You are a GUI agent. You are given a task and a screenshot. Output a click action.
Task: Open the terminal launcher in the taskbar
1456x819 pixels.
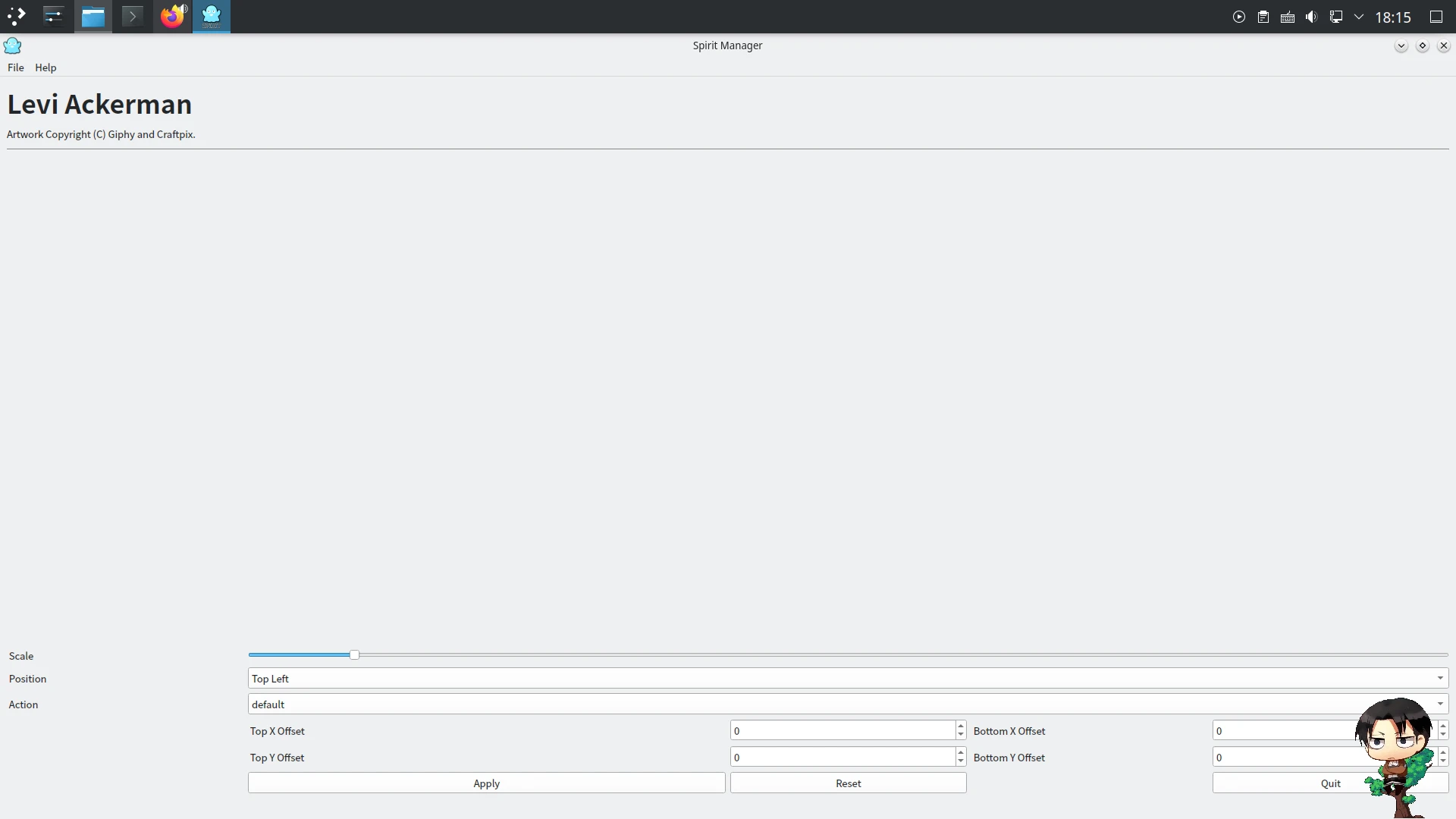tap(133, 16)
